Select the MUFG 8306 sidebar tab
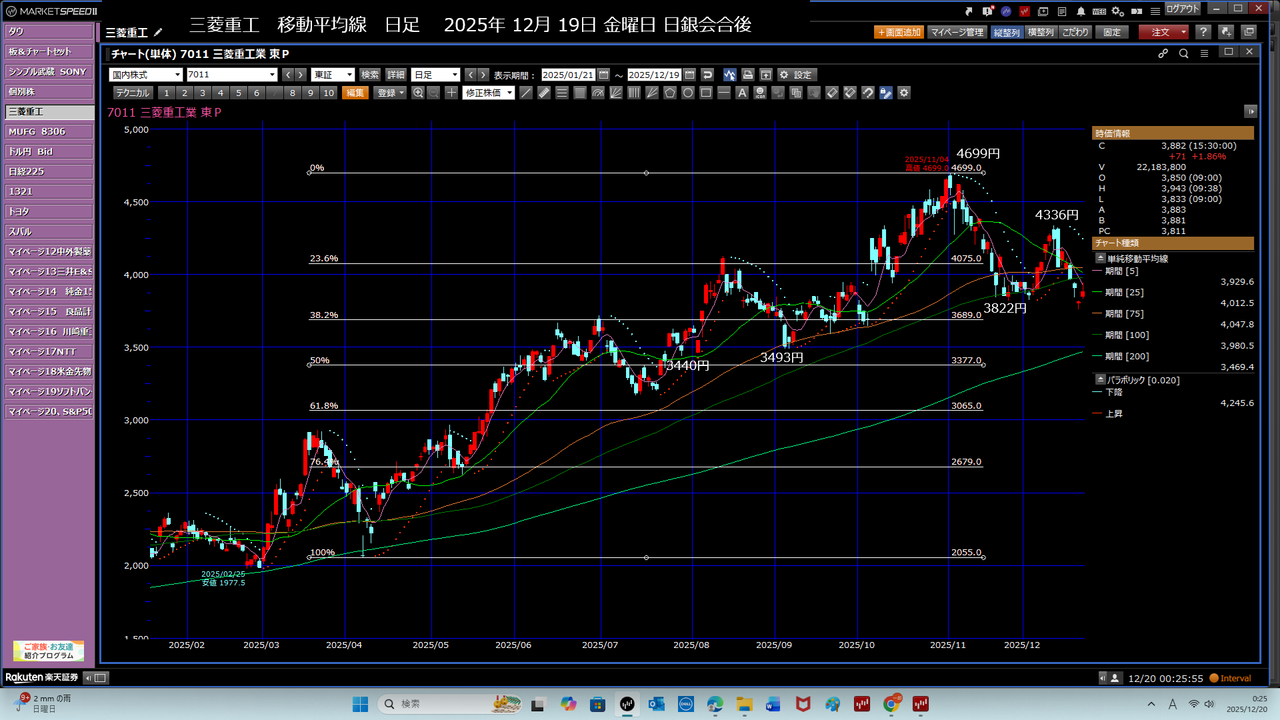Viewport: 1280px width, 720px height. tap(48, 131)
